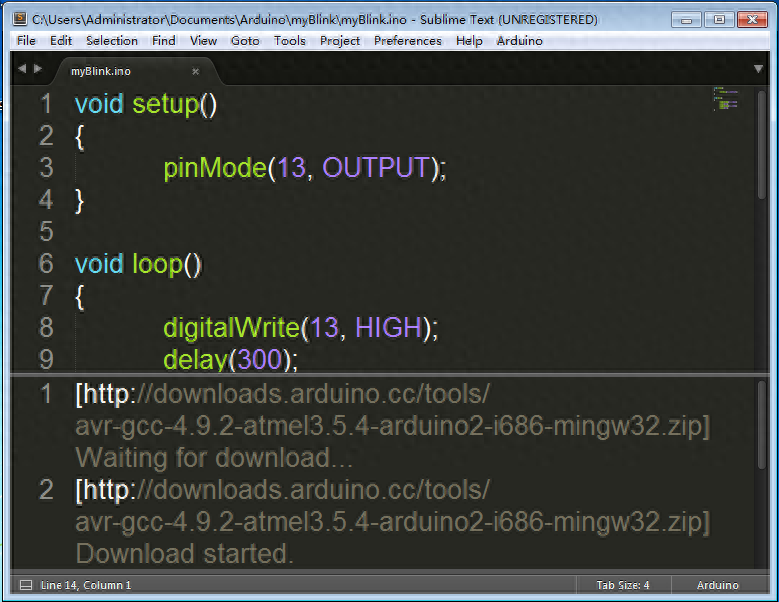The height and width of the screenshot is (602, 779).
Task: Click the delay call in line 9
Action: pyautogui.click(x=195, y=360)
